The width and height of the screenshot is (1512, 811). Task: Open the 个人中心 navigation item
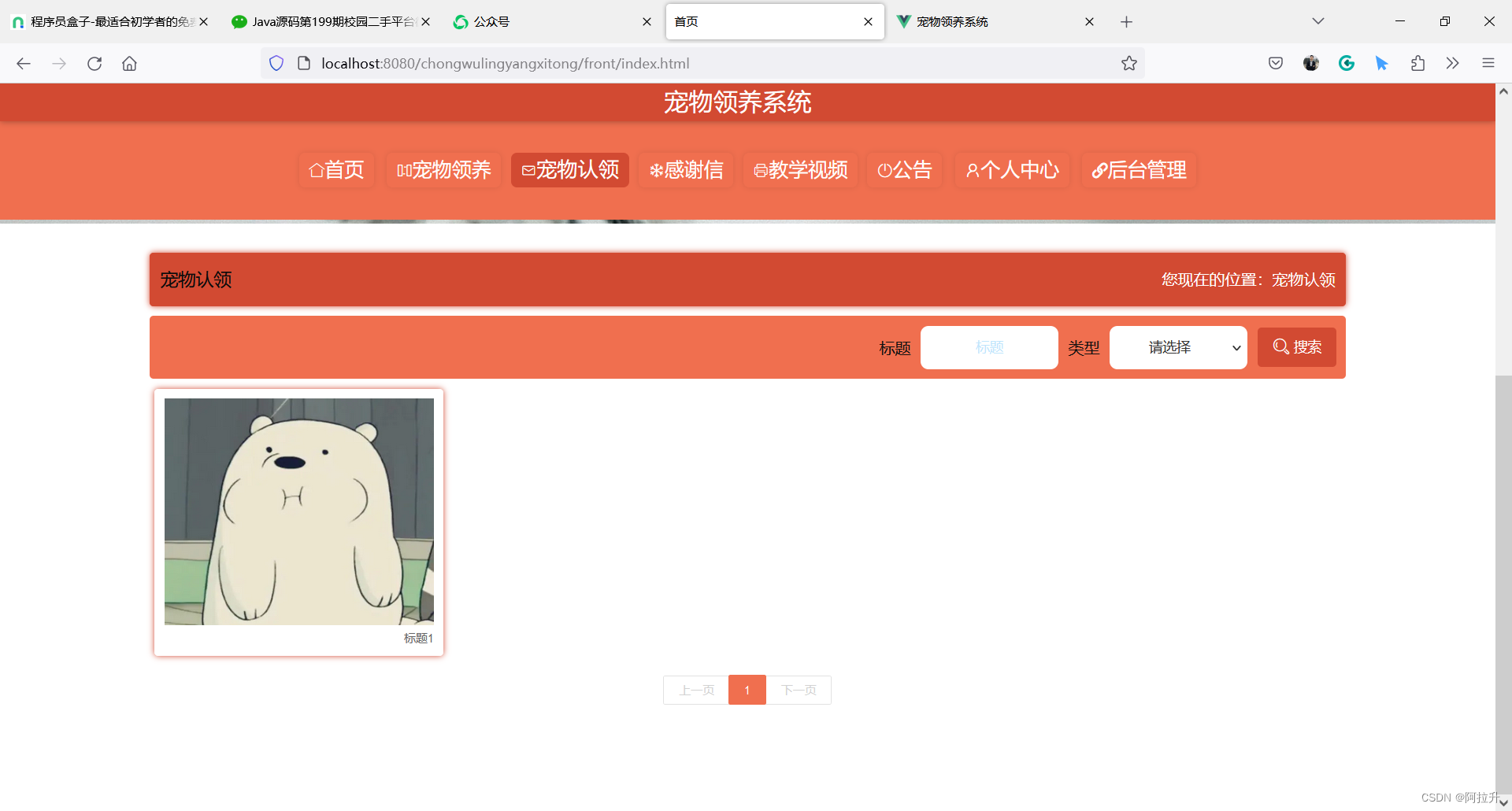click(1013, 170)
